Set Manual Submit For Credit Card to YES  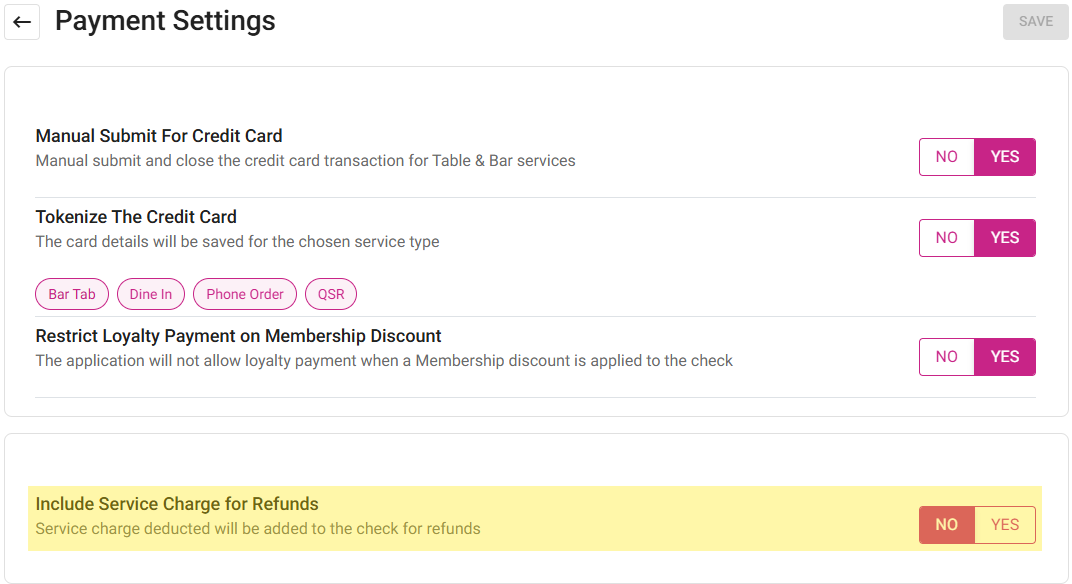click(x=1004, y=157)
